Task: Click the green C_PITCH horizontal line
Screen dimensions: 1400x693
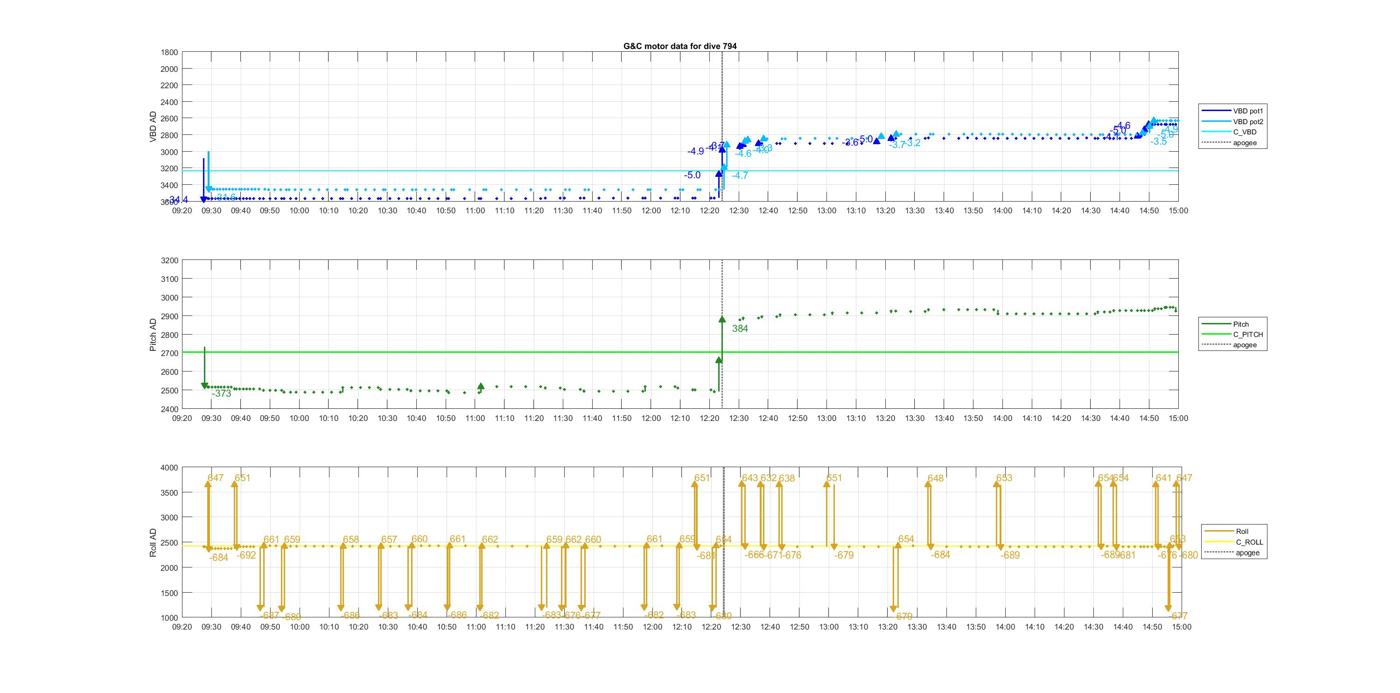Action: (680, 352)
